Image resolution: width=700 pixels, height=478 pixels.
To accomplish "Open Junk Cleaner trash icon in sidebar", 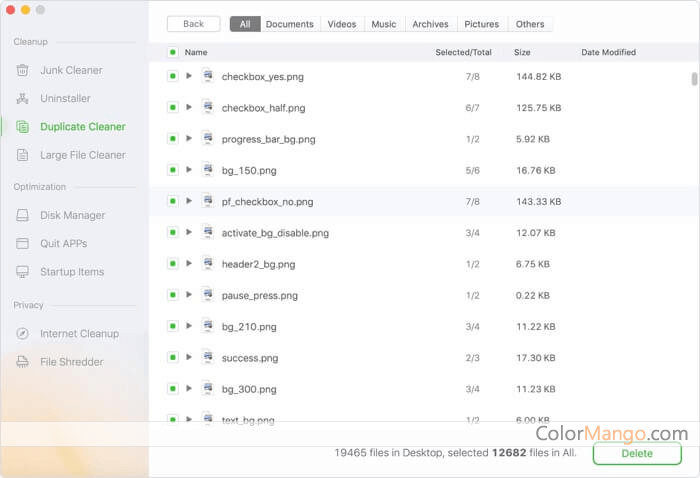I will (x=22, y=70).
